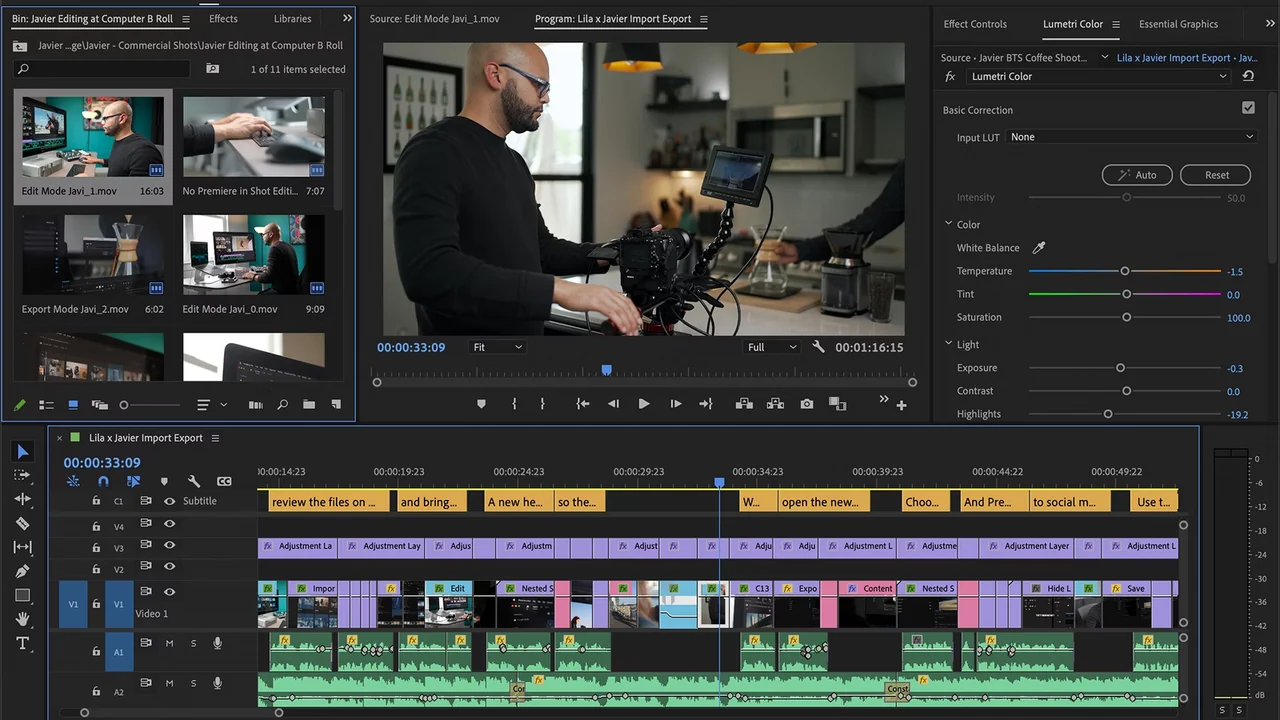Open timeline display settings wrench
This screenshot has height=720, width=1280.
[x=194, y=481]
